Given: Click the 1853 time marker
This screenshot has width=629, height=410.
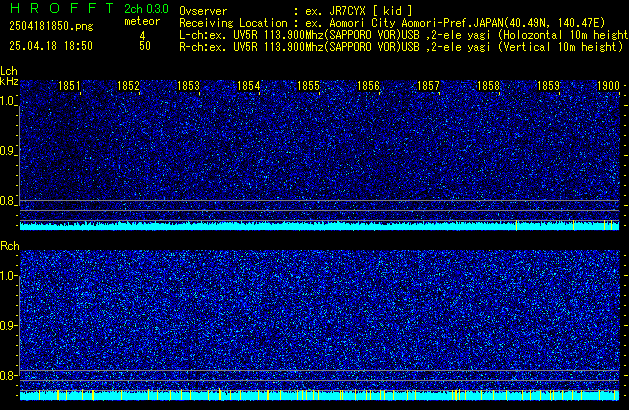Looking at the screenshot, I should click(188, 86).
